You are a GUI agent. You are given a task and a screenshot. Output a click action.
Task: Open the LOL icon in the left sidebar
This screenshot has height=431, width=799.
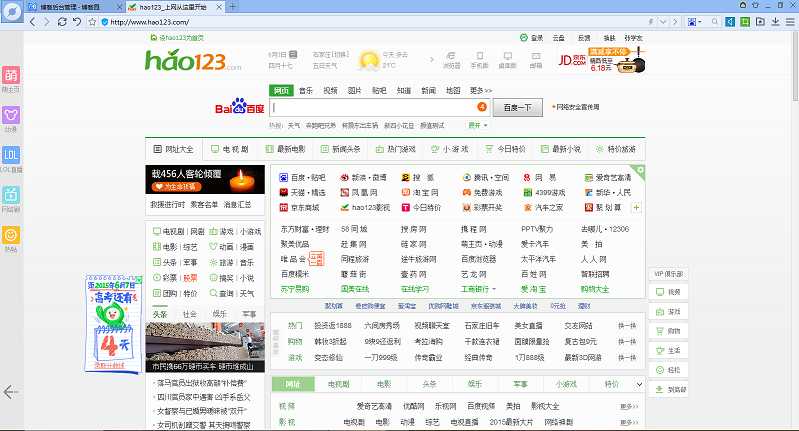(x=11, y=155)
